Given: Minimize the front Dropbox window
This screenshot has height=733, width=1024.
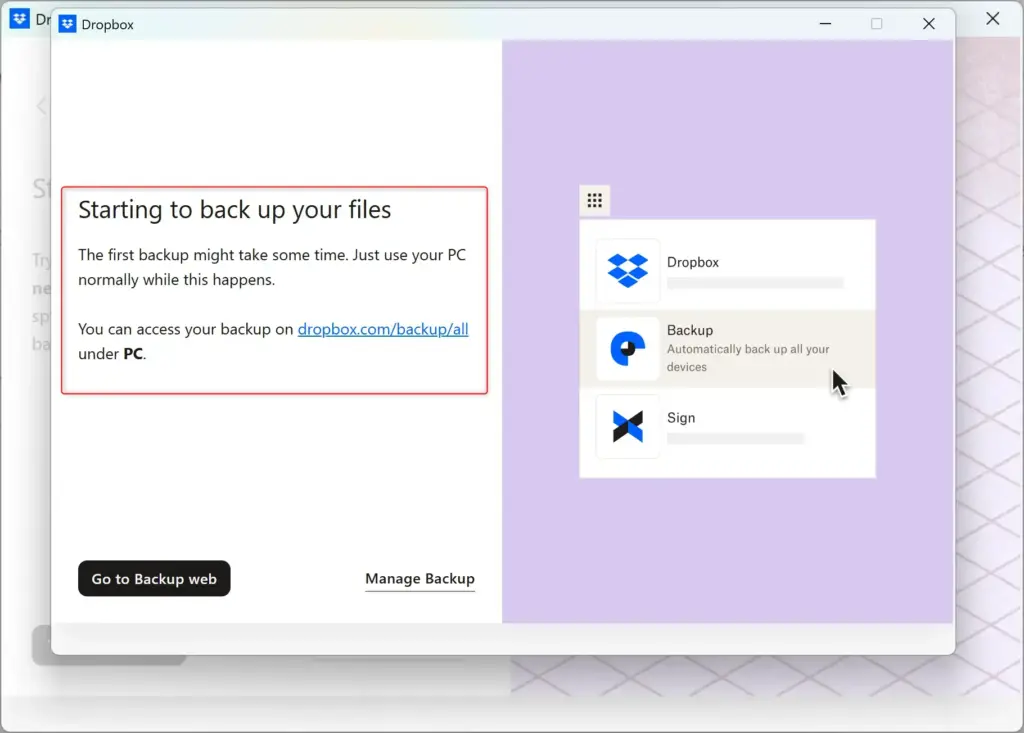Looking at the screenshot, I should click(825, 24).
